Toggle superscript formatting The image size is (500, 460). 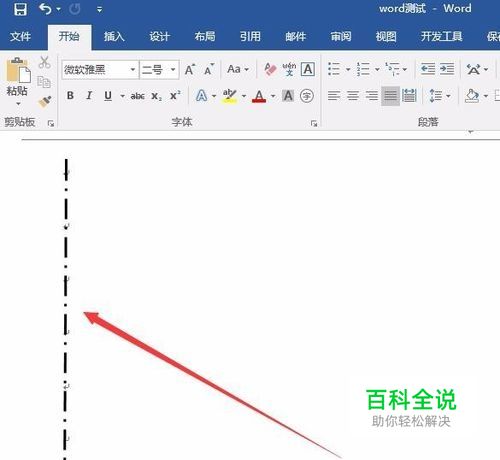click(x=175, y=96)
